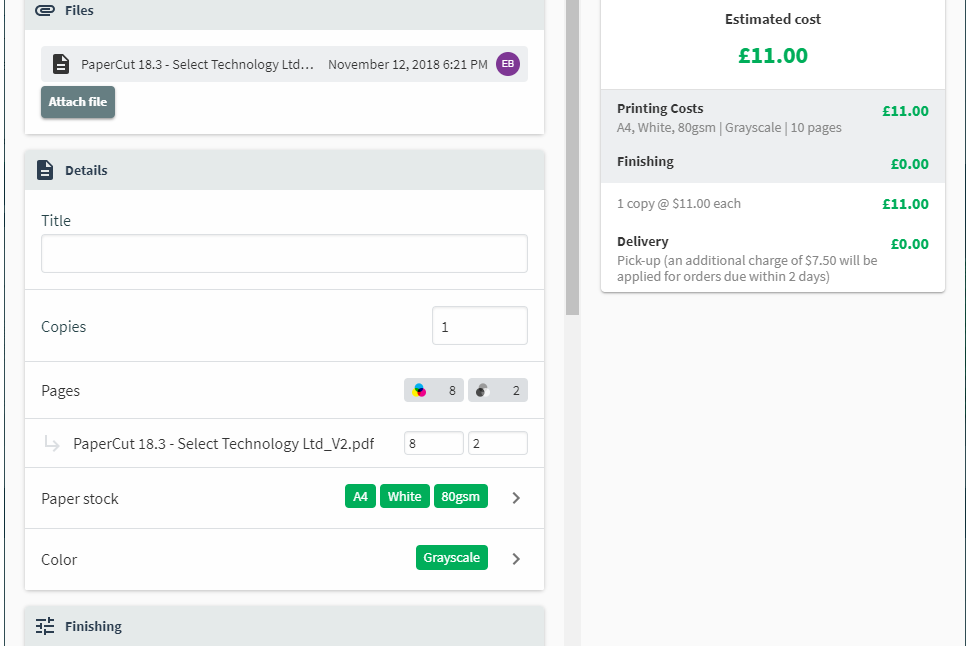Click the Details section header
Viewport: 969px width, 646px height.
(x=284, y=170)
